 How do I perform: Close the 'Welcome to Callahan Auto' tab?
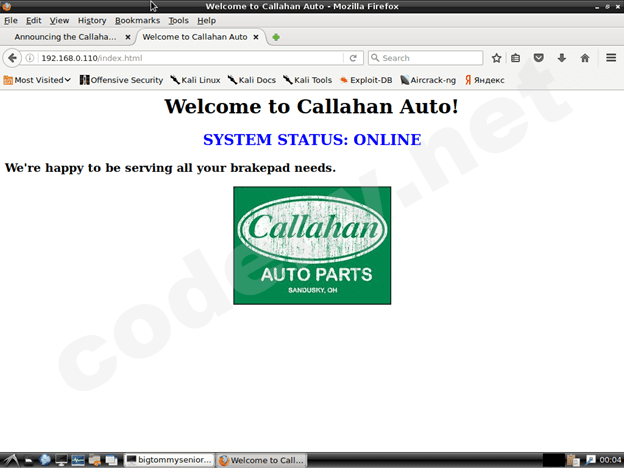click(x=256, y=37)
